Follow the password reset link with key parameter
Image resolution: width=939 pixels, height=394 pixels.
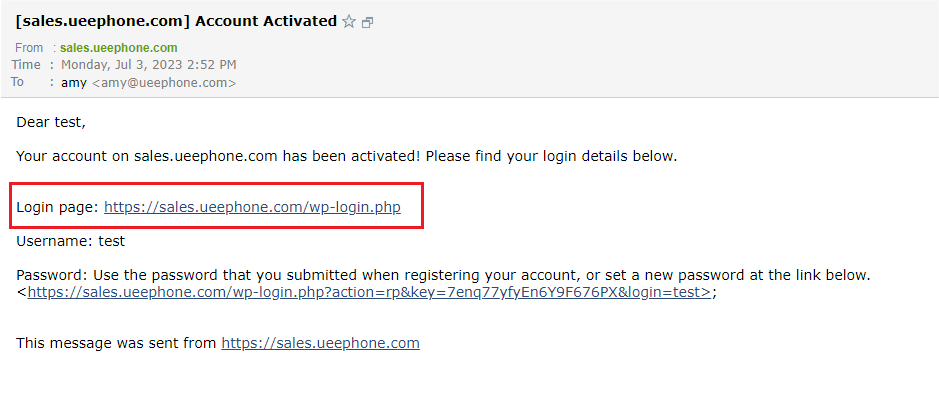(x=369, y=292)
